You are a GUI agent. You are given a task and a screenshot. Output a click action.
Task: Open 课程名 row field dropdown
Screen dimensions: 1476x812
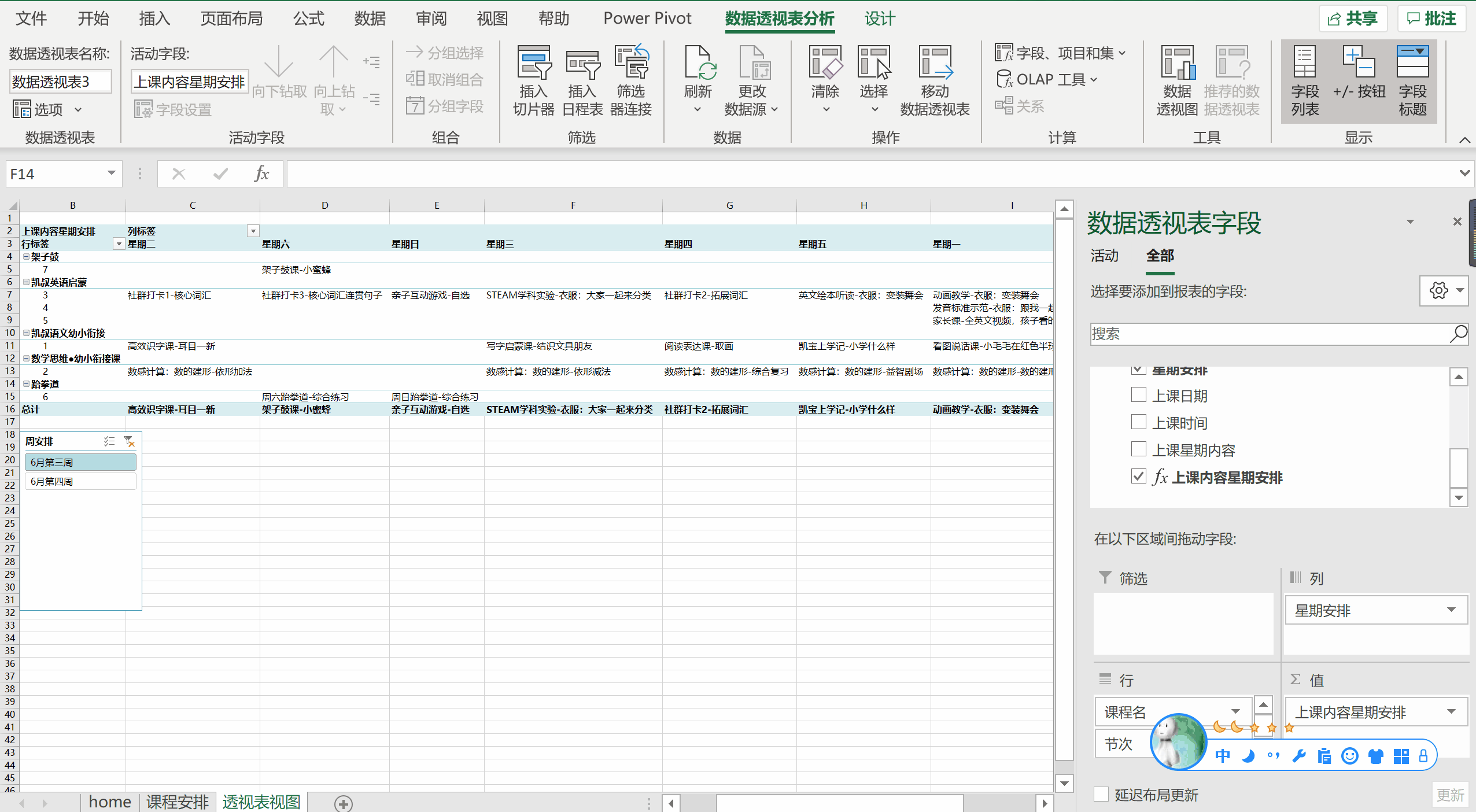click(1235, 712)
